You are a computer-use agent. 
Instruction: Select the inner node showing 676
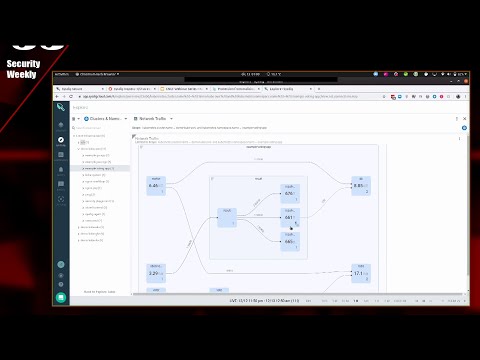click(290, 194)
